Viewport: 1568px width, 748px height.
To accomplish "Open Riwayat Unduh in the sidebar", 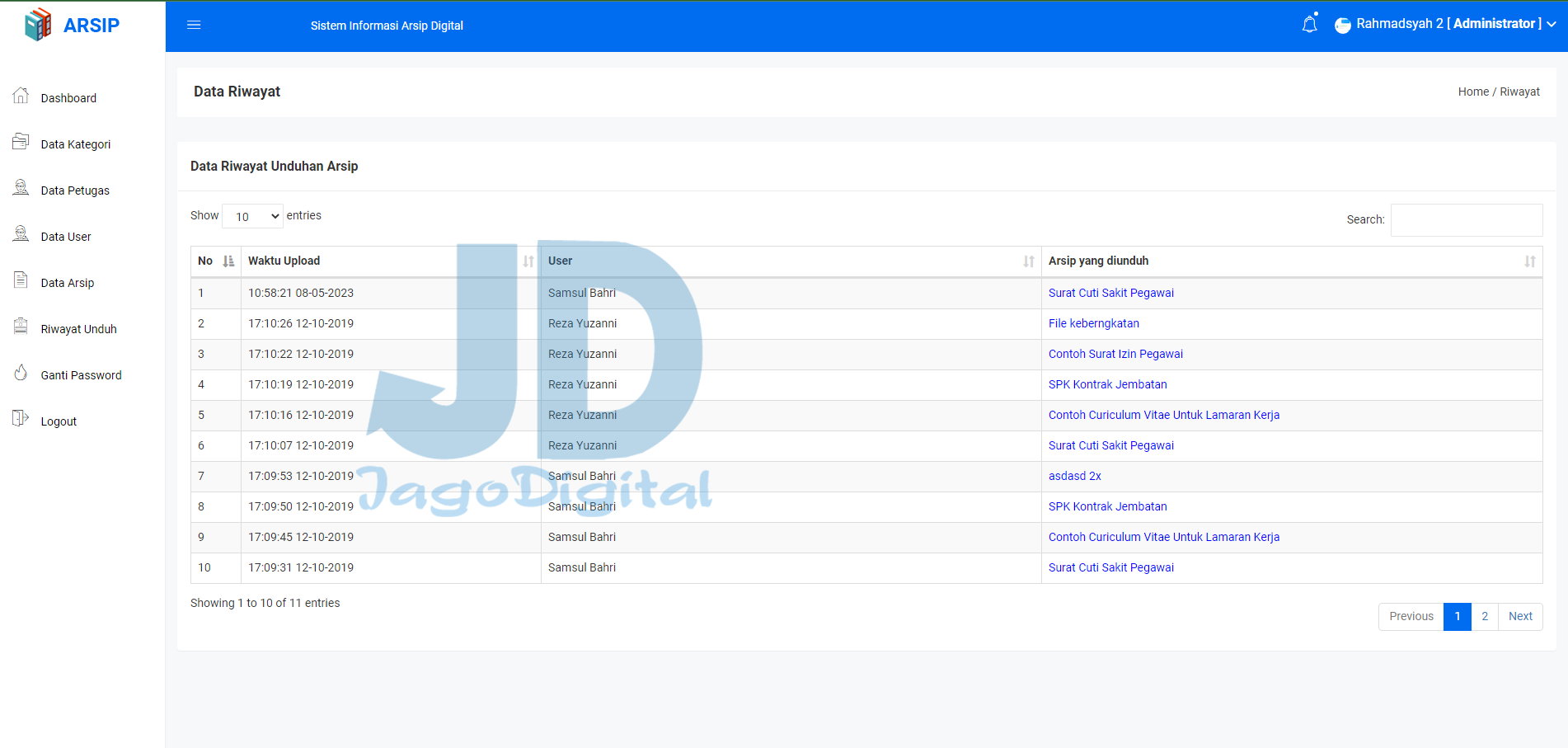I will coord(78,329).
